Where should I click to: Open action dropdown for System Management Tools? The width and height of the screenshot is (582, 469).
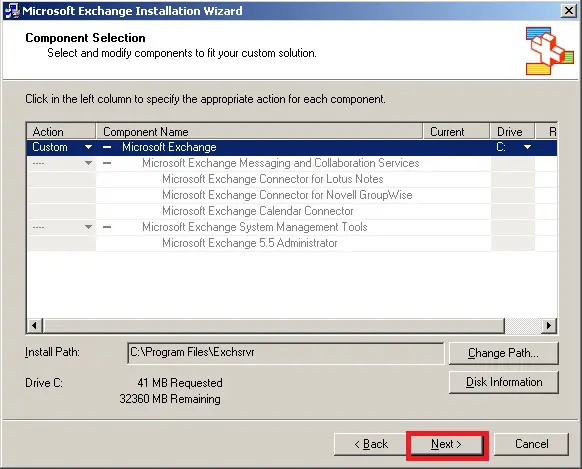point(88,227)
